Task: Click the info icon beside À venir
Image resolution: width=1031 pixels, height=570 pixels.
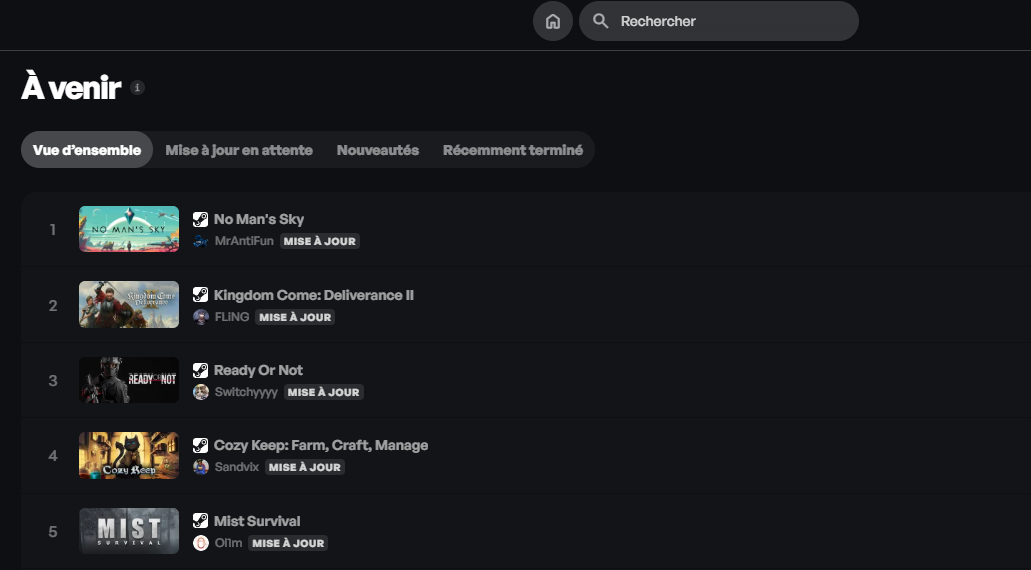Action: click(x=138, y=88)
